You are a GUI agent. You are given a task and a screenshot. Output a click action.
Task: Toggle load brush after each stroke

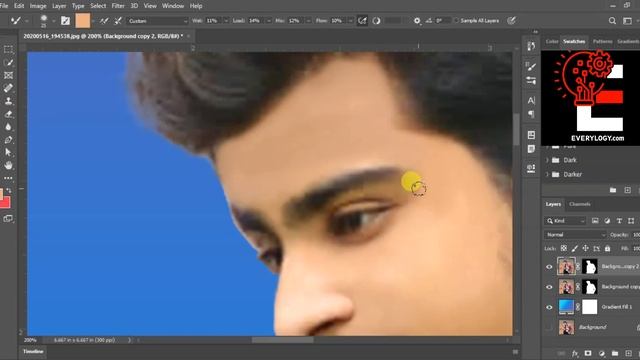coord(104,21)
